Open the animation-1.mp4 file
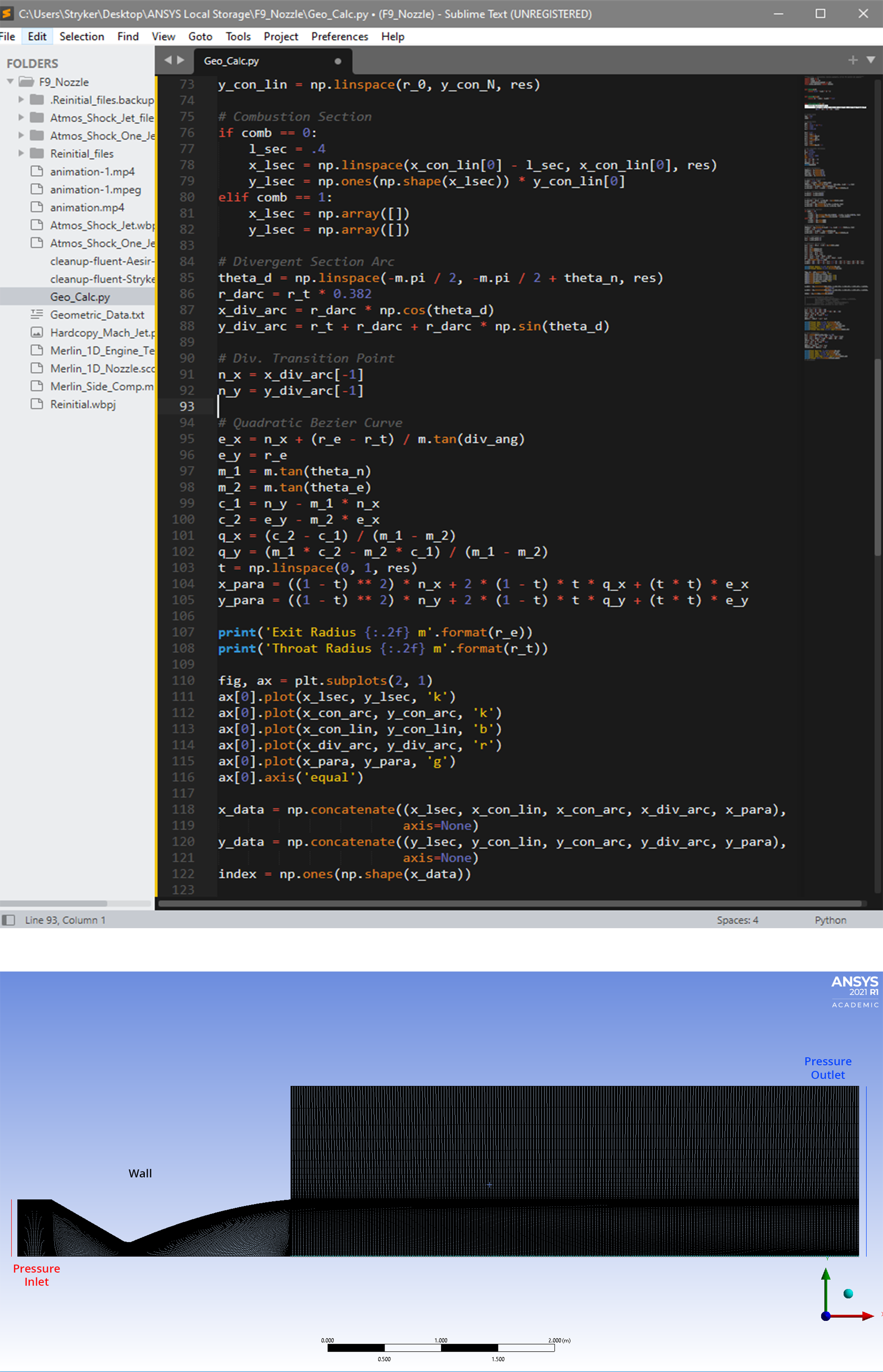The height and width of the screenshot is (1372, 883). click(92, 171)
